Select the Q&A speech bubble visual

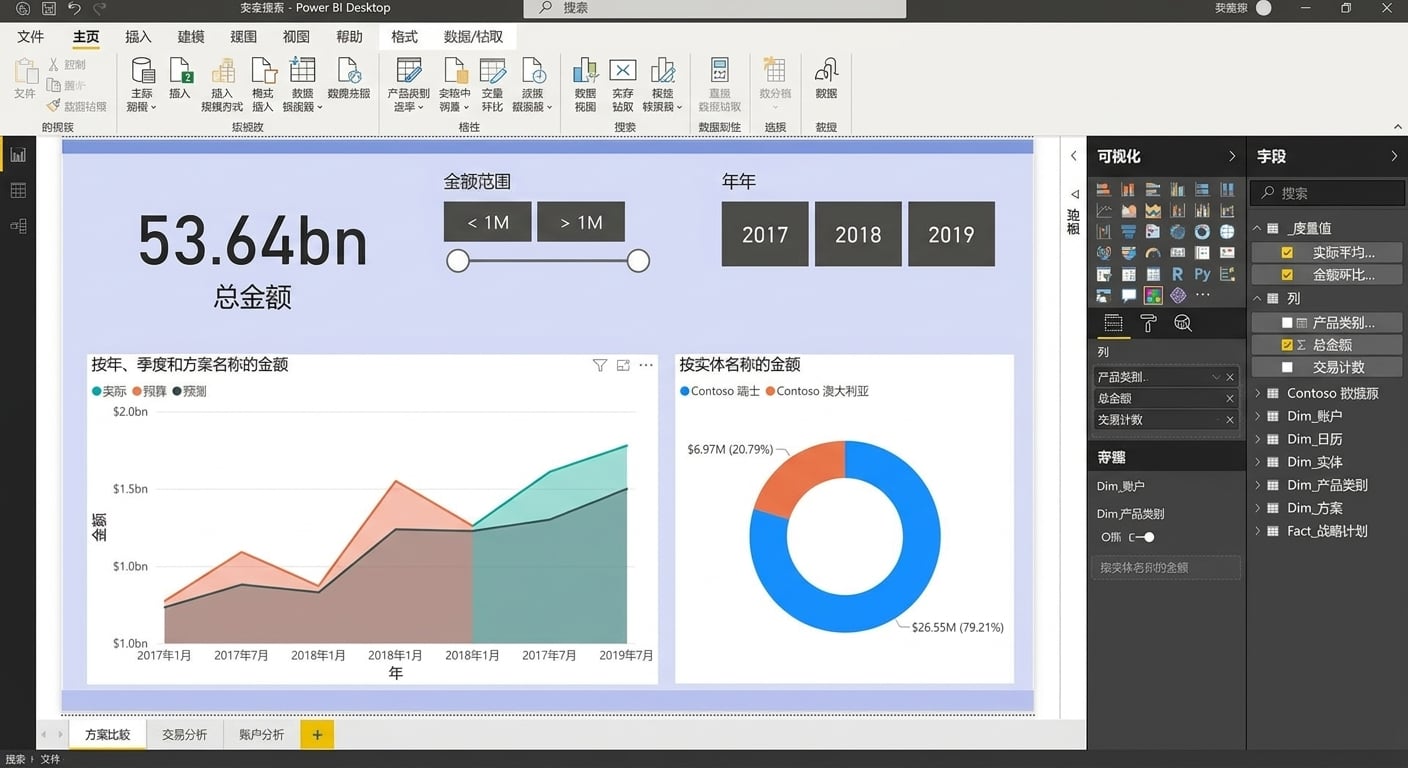point(1129,295)
